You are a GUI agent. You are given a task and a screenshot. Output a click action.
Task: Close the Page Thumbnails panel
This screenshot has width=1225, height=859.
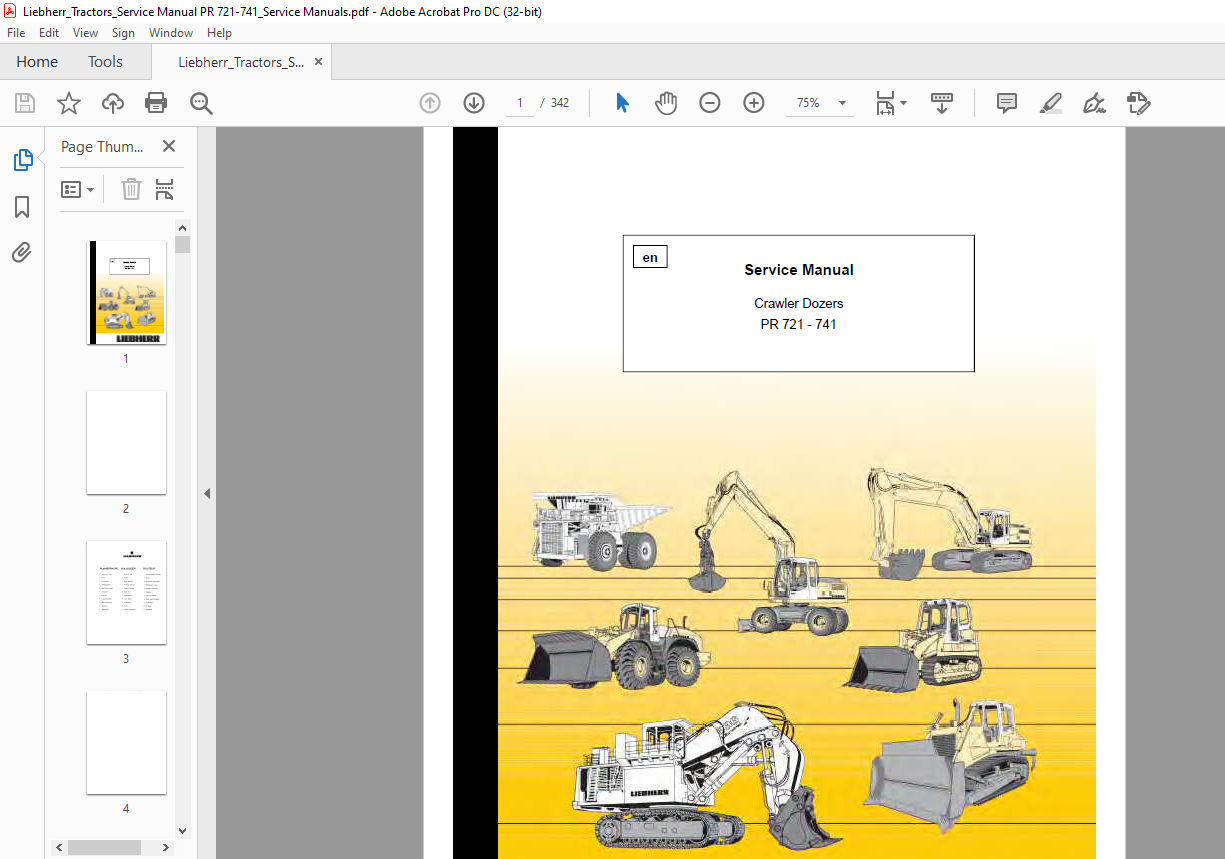(x=169, y=146)
